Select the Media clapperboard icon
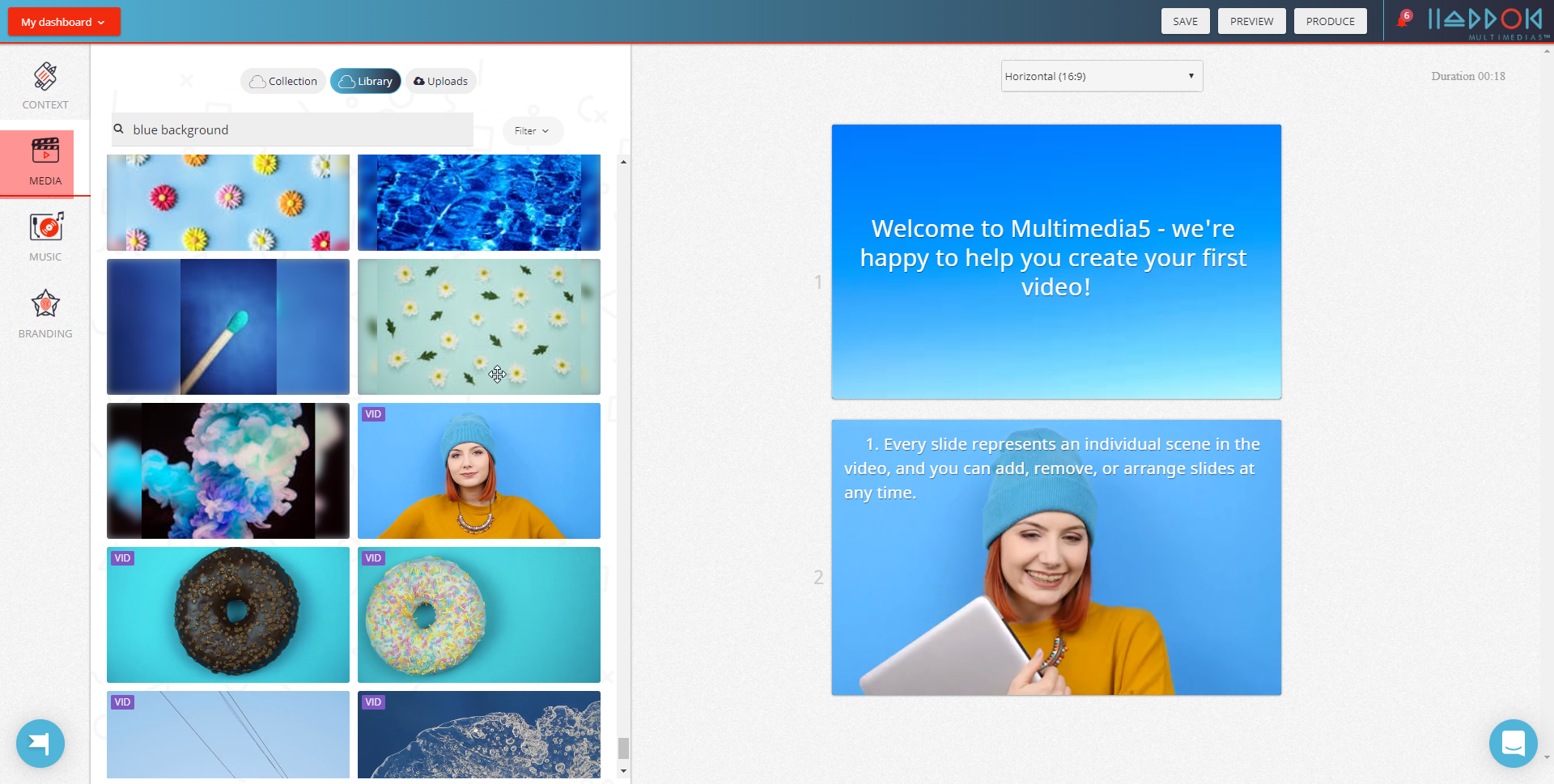Viewport: 1554px width, 784px height. pyautogui.click(x=45, y=151)
